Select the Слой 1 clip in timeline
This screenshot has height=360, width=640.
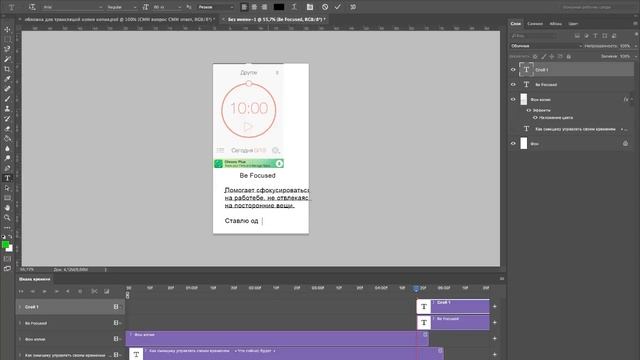[453, 306]
